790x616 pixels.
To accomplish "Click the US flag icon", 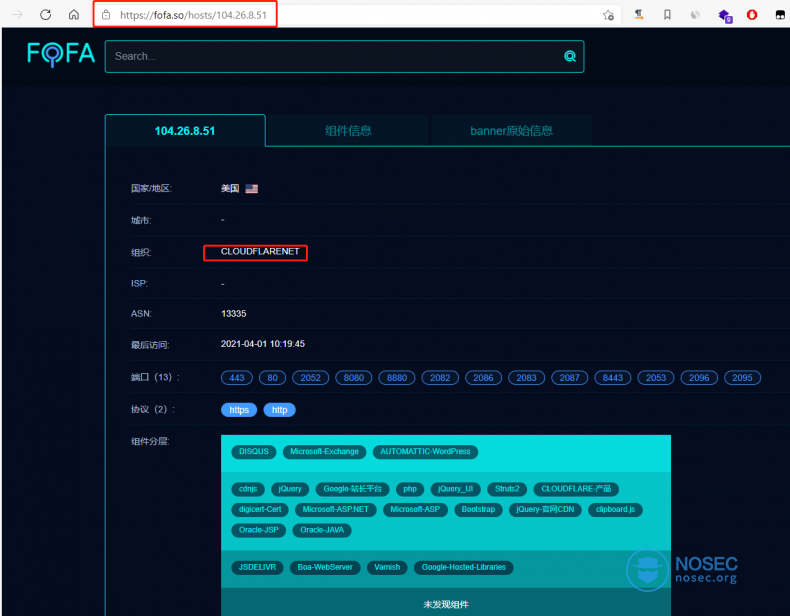I will (x=251, y=188).
